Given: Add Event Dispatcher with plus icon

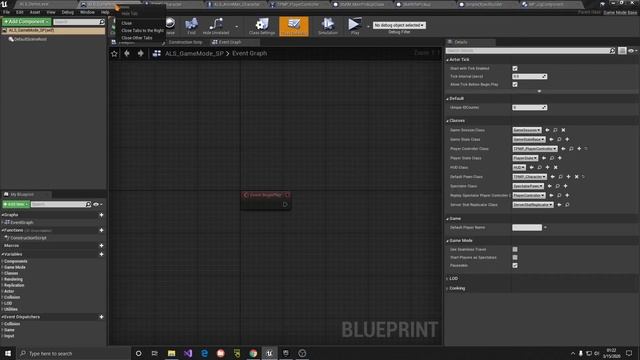Looking at the screenshot, I should click(x=101, y=317).
